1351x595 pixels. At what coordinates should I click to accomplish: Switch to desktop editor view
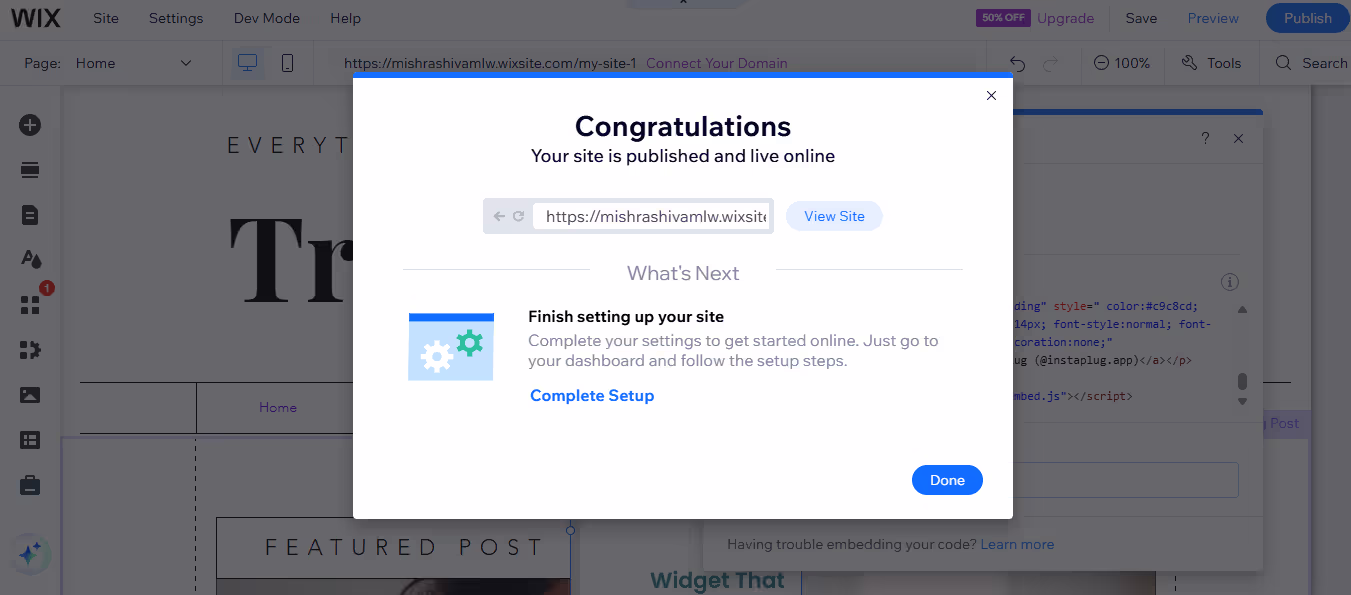[247, 62]
